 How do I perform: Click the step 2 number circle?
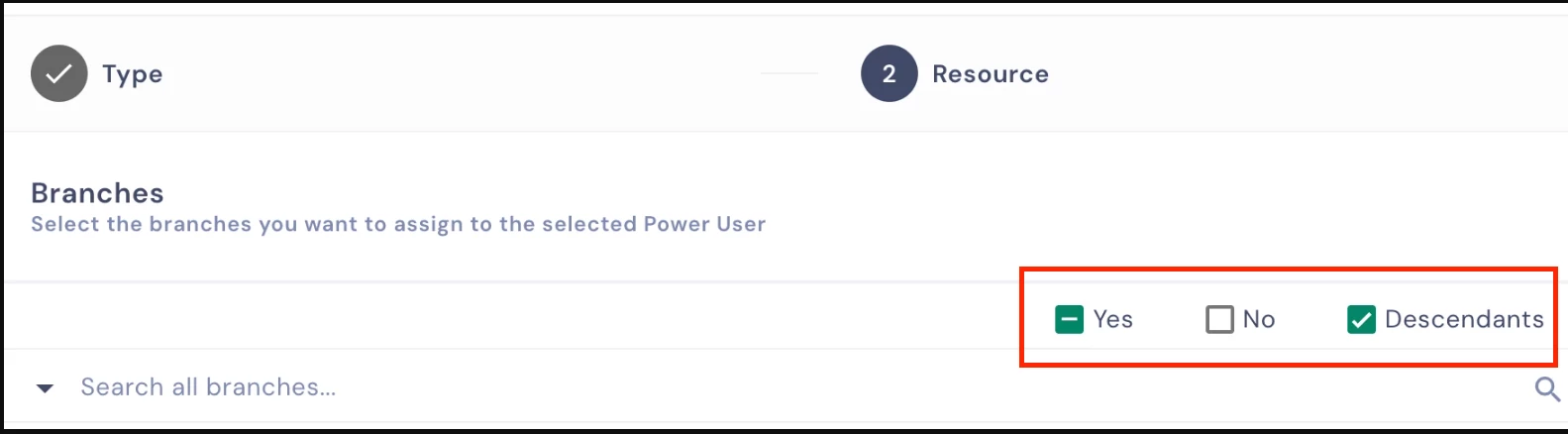[x=889, y=74]
